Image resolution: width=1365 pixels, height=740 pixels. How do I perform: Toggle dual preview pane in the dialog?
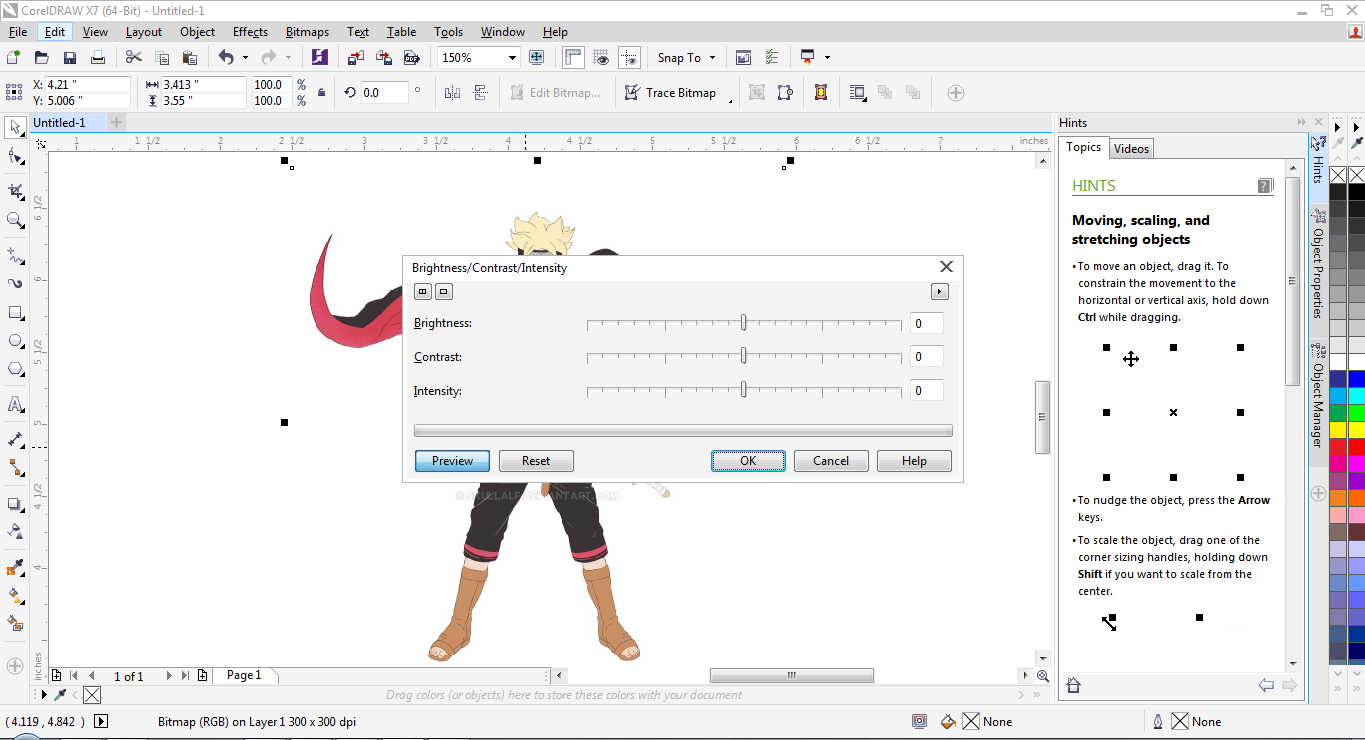pos(423,292)
